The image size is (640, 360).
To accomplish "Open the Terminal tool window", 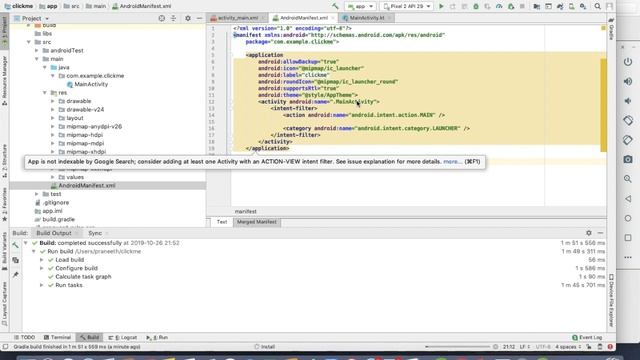I will [x=58, y=338].
